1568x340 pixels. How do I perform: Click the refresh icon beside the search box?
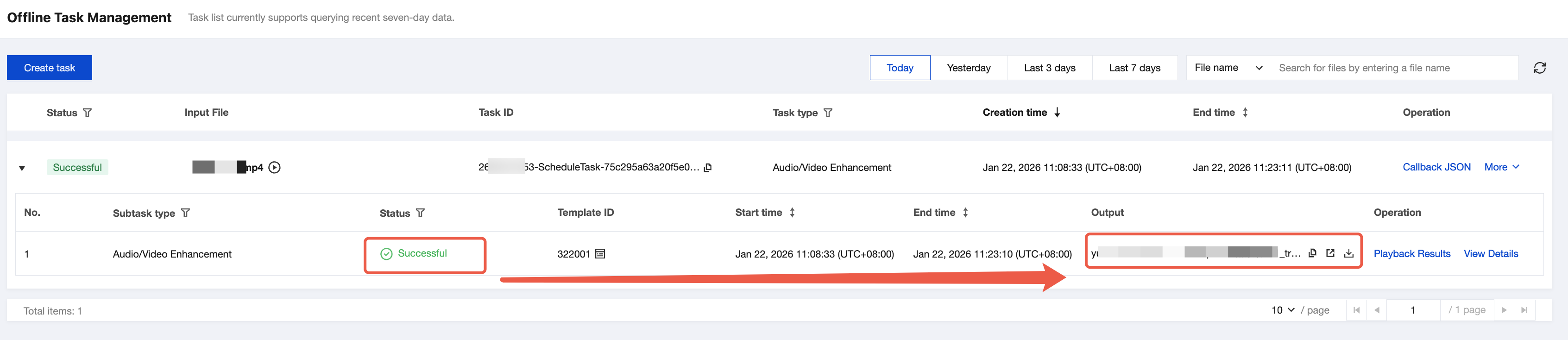coord(1539,68)
